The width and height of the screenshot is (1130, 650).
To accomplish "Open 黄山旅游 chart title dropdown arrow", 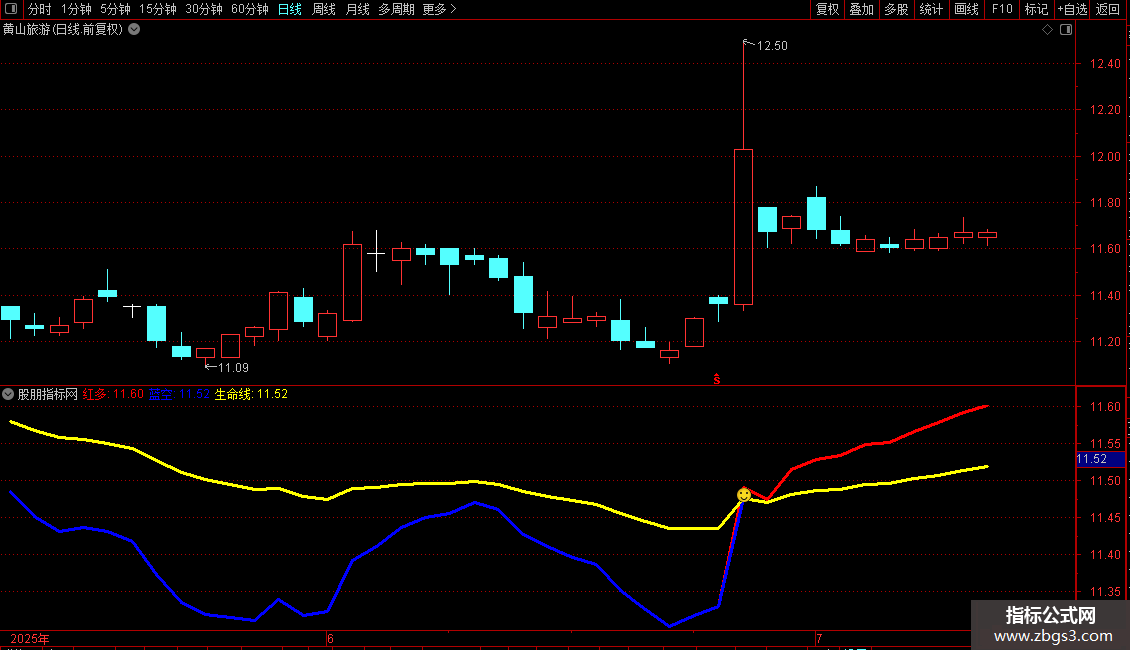I will 134,30.
